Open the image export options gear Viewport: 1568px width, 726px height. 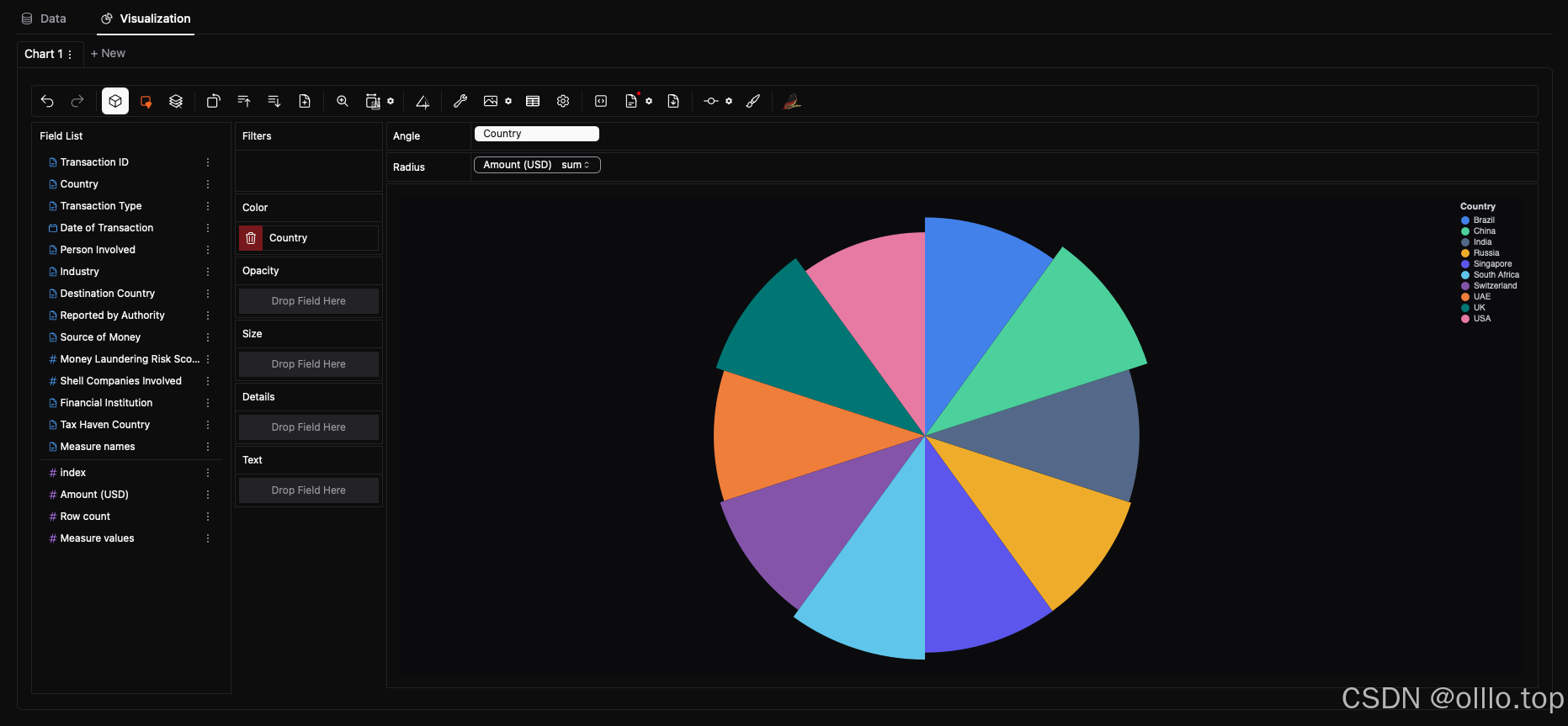[508, 101]
